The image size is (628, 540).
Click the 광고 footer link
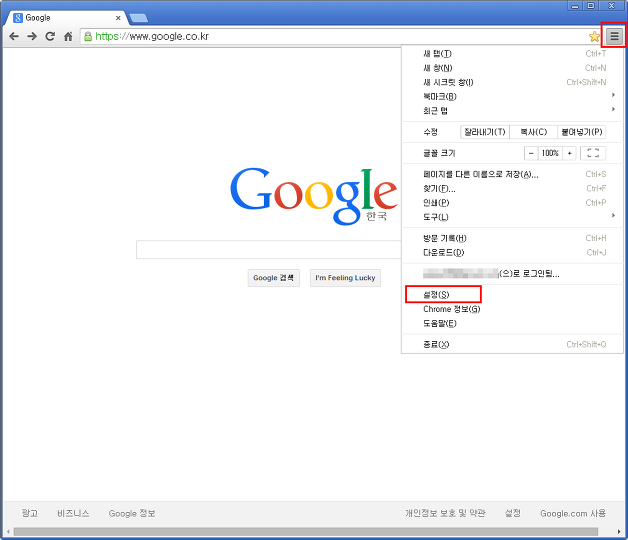point(30,513)
